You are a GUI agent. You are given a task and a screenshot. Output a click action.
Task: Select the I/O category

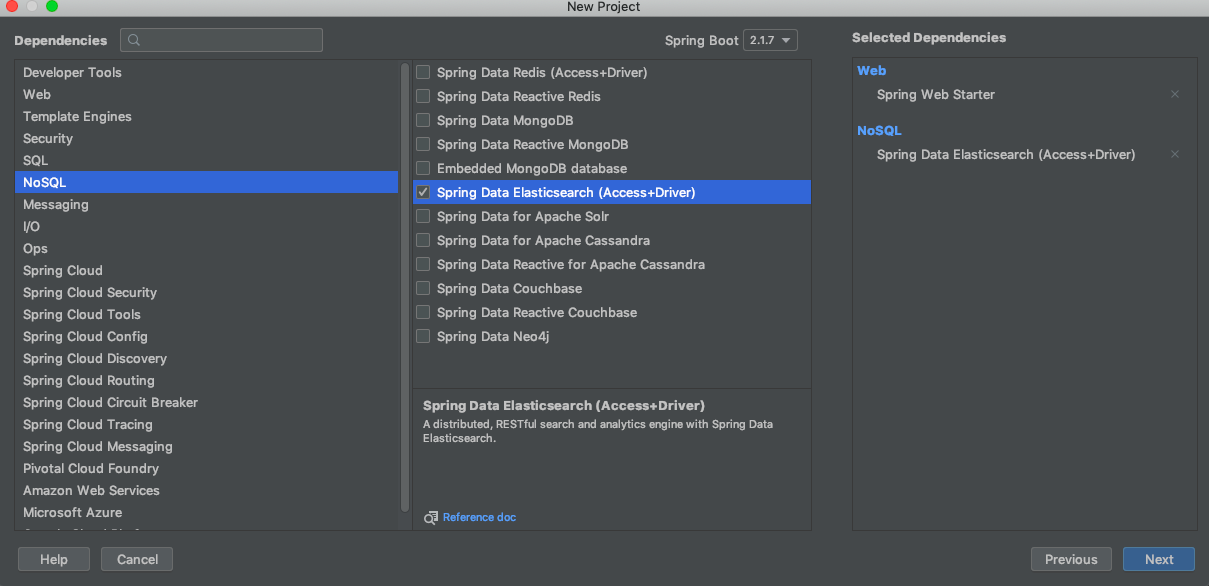pos(206,226)
